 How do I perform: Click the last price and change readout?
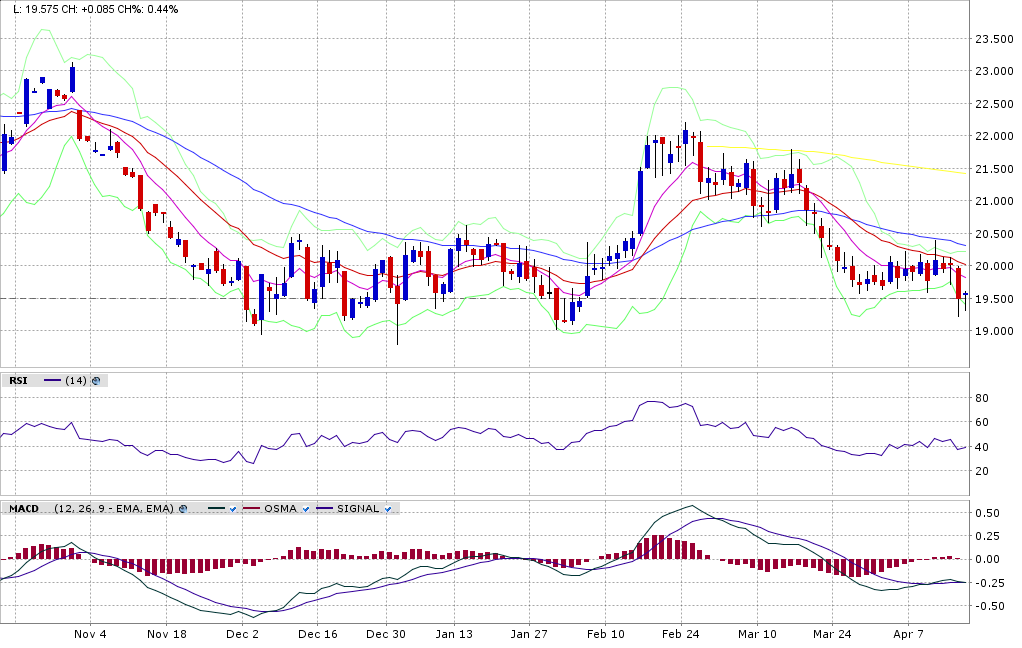(96, 9)
